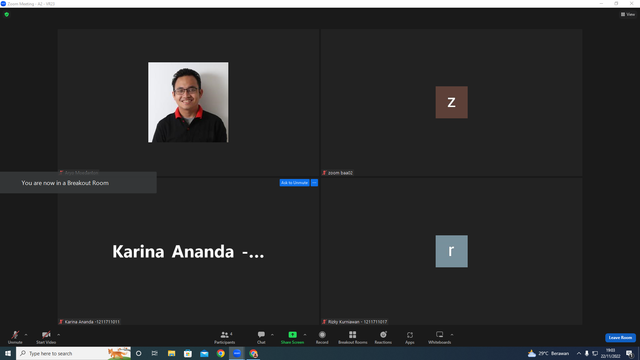The width and height of the screenshot is (640, 360).
Task: Click the green encryption shield icon
Action: pyautogui.click(x=7, y=14)
